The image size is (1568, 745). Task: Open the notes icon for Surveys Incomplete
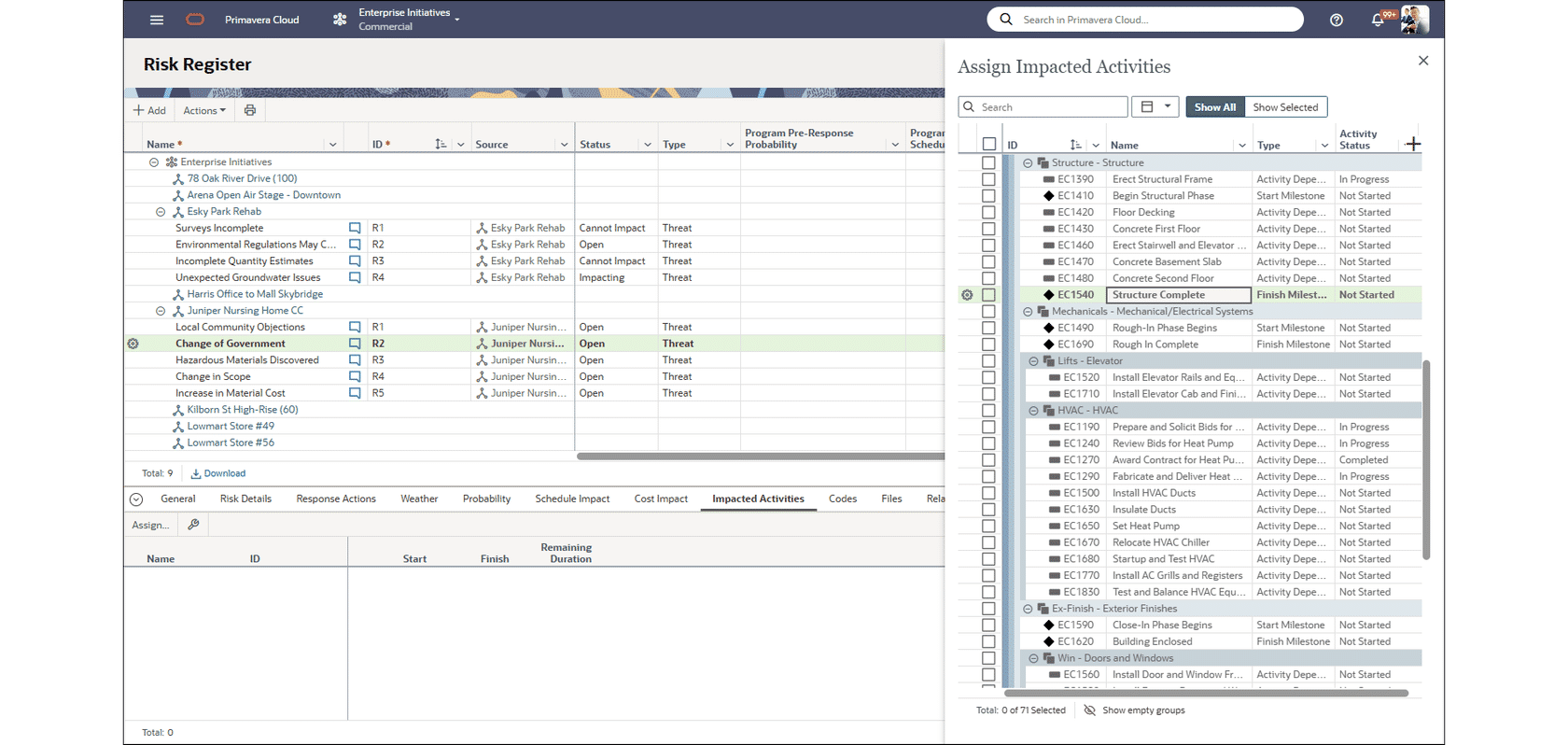pos(355,228)
